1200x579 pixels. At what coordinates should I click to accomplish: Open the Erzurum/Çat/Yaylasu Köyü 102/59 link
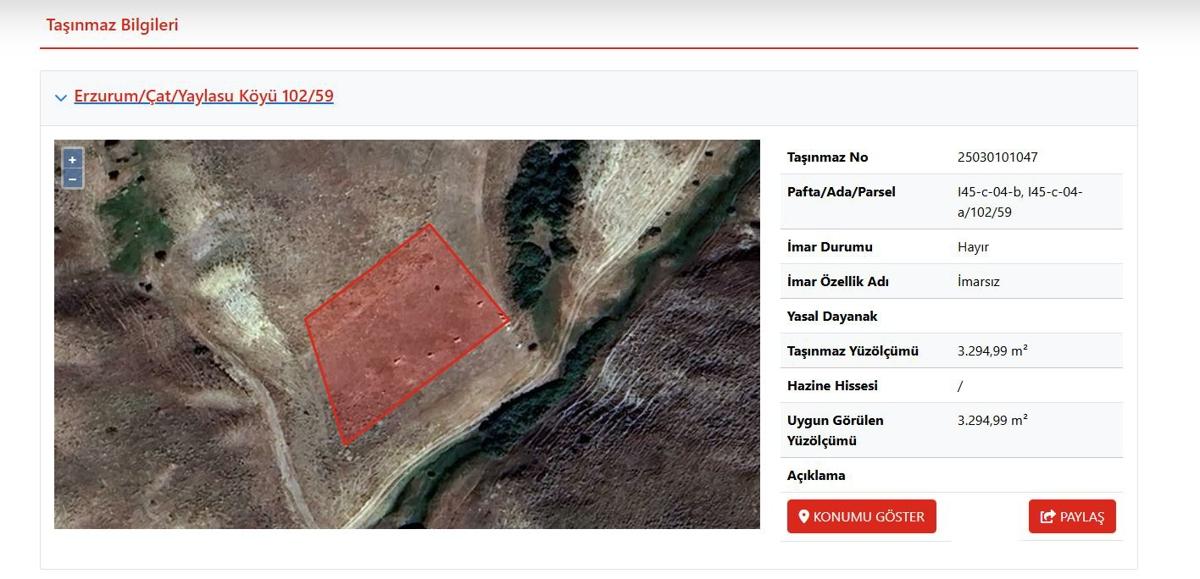[204, 97]
